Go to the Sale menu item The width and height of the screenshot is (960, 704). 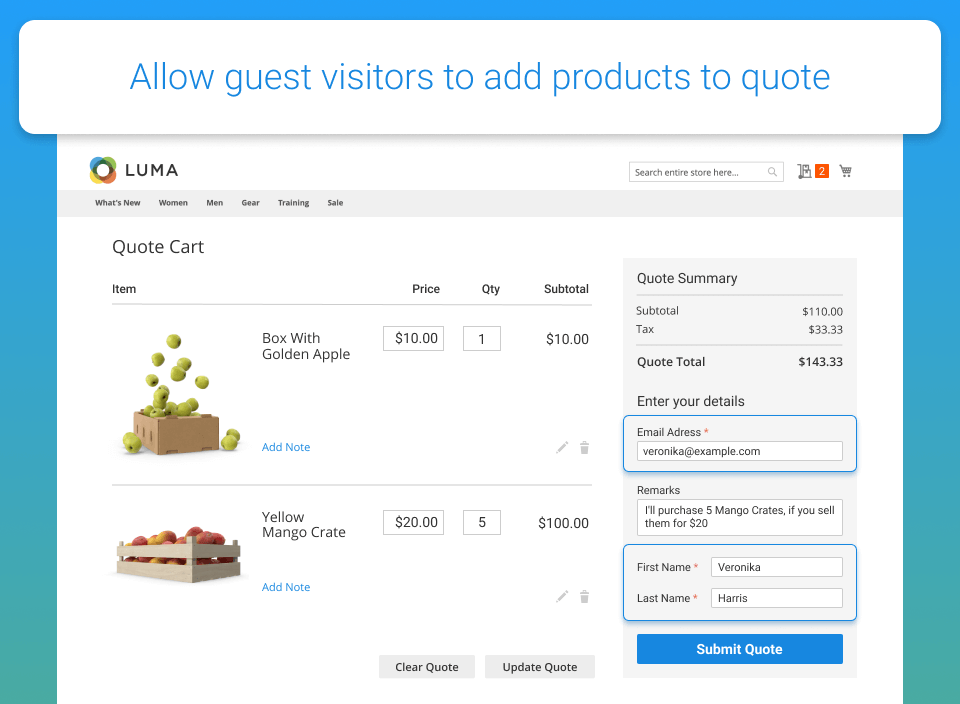(335, 203)
